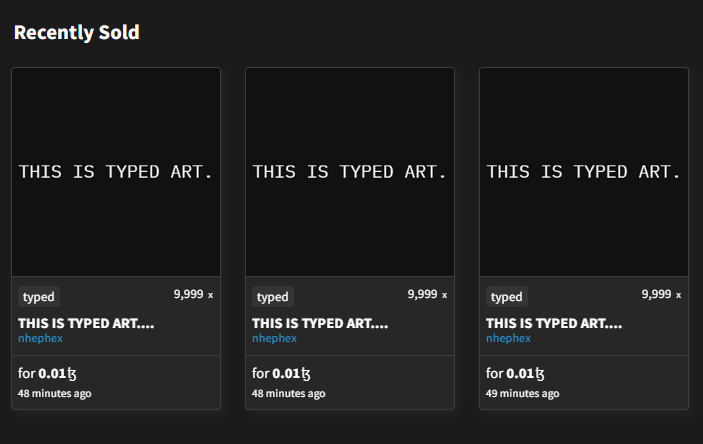Click the 'Recently Sold' heading
Image resolution: width=703 pixels, height=444 pixels.
point(77,32)
